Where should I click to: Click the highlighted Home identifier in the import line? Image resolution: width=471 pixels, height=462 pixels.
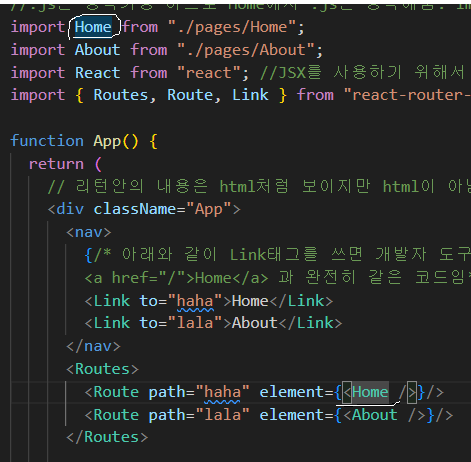click(x=93, y=27)
